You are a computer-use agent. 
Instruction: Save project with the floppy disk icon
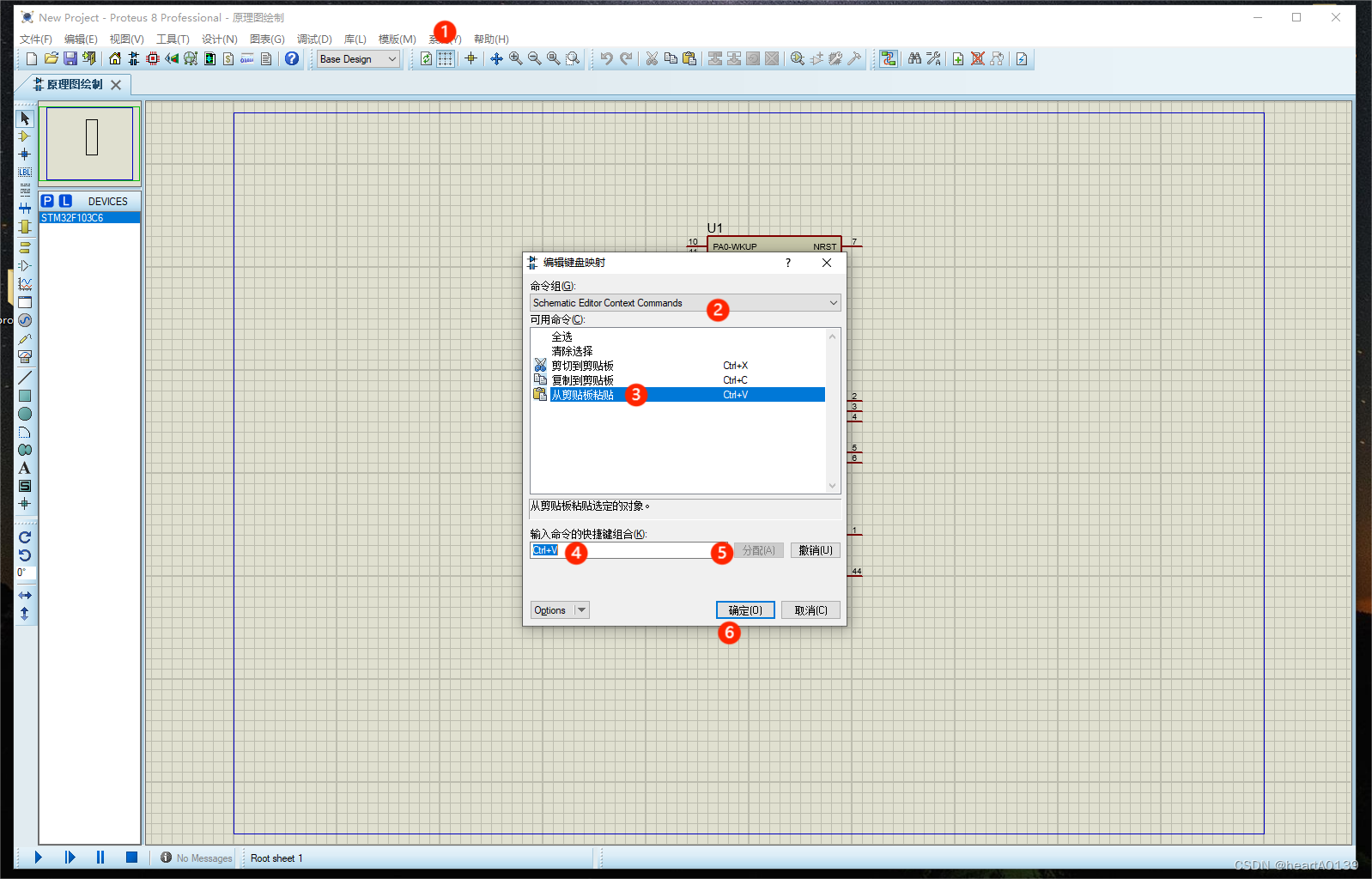tap(70, 58)
